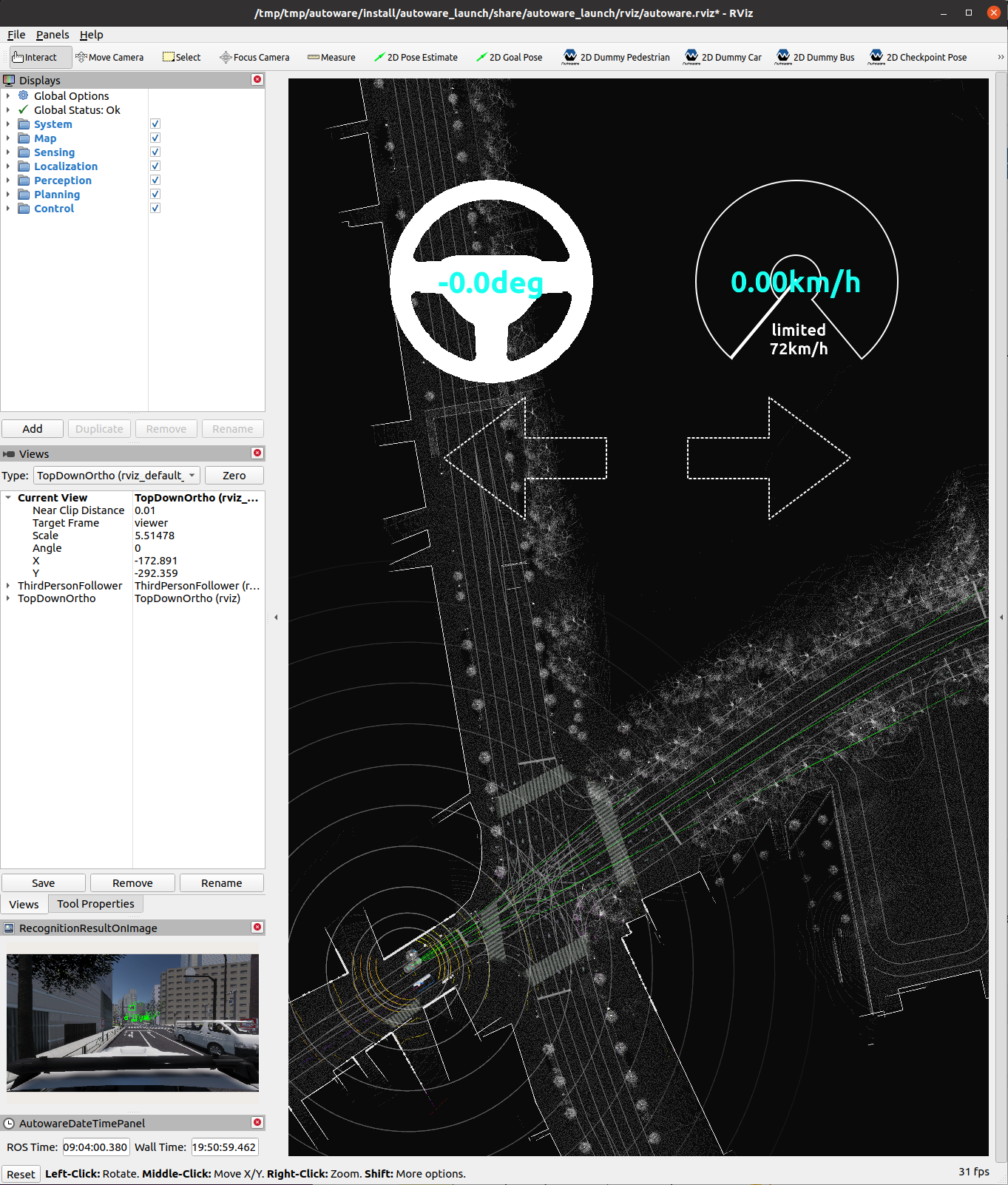Select the 2D Pose Estimate tool
Screen dimensions: 1008x1185
coord(416,57)
